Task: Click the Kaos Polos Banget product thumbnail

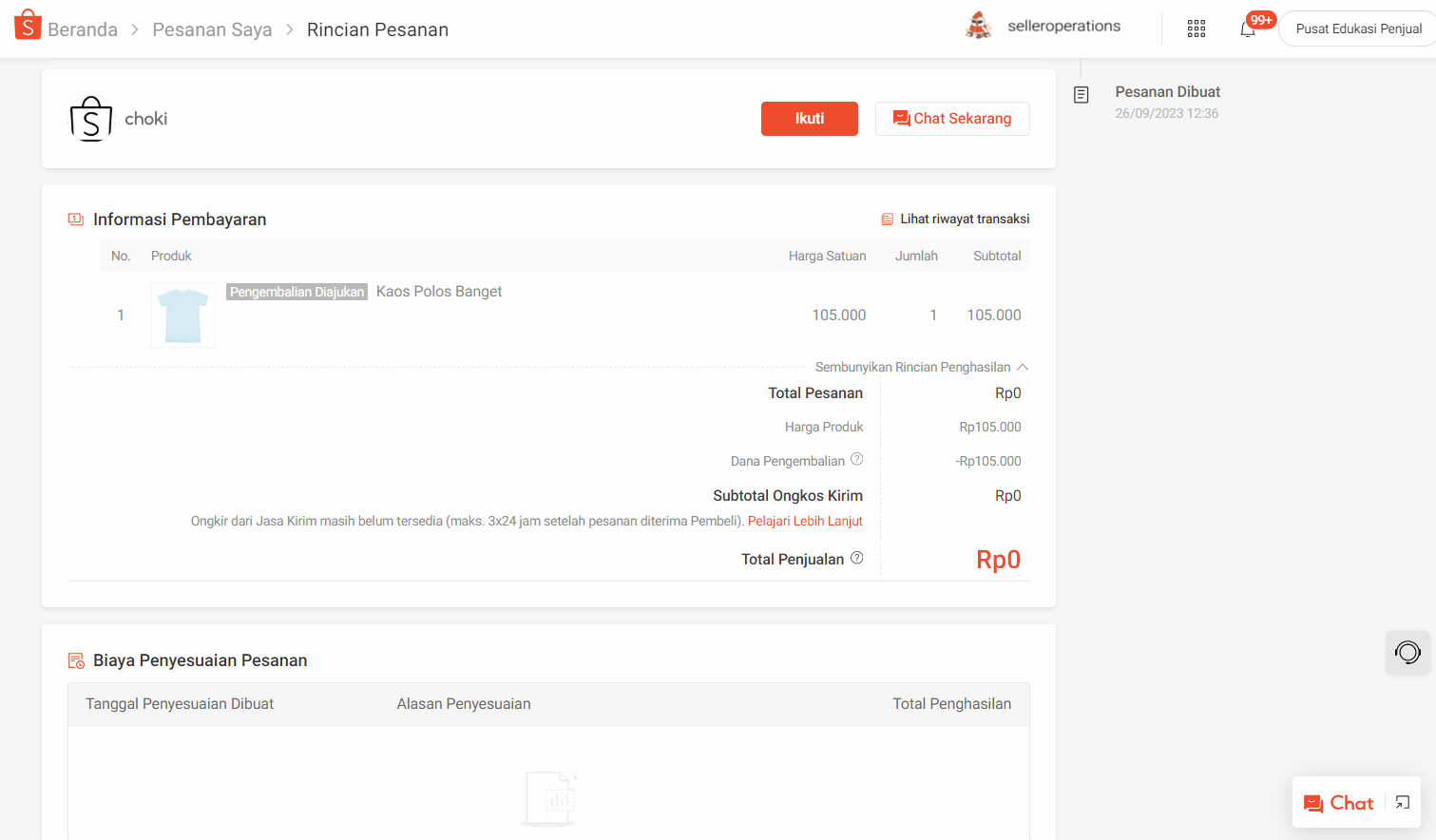Action: [x=182, y=315]
